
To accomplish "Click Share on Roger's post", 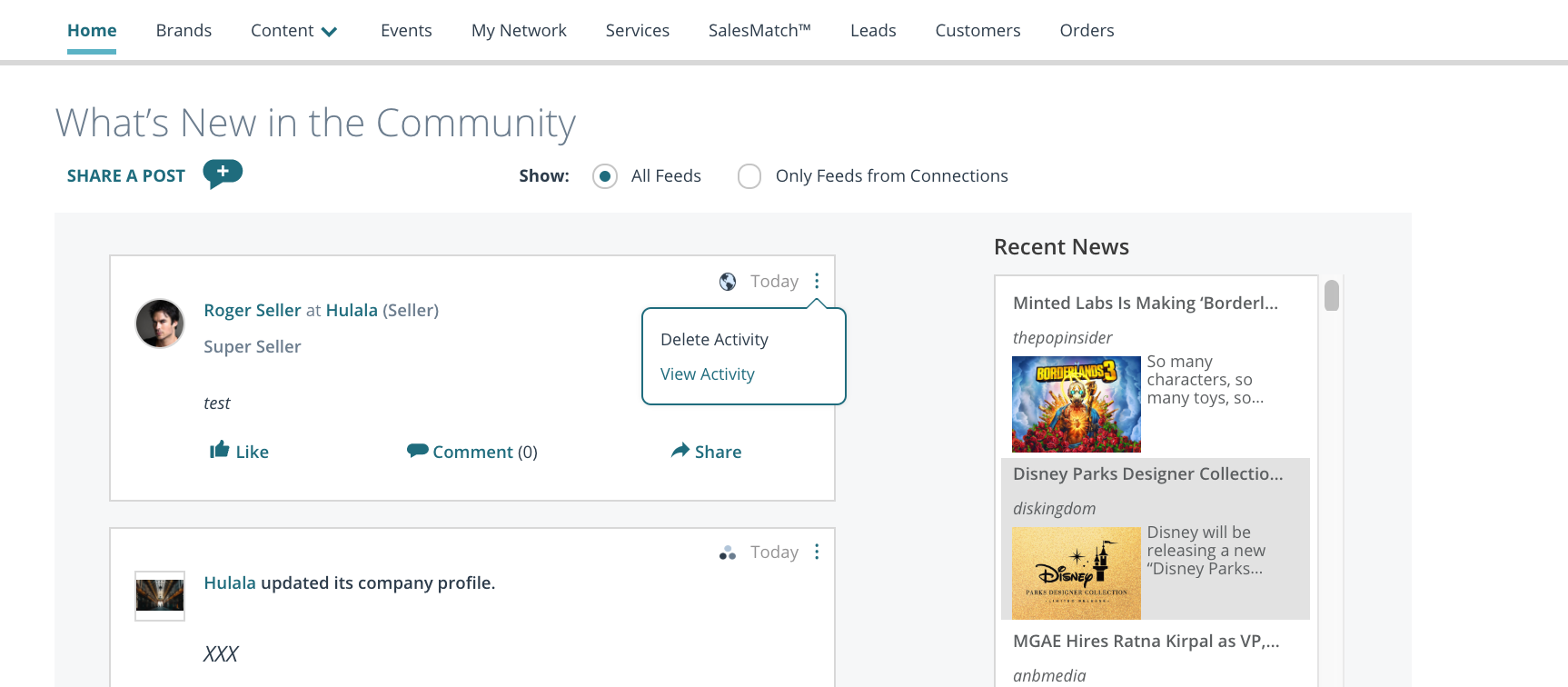I will [x=719, y=453].
